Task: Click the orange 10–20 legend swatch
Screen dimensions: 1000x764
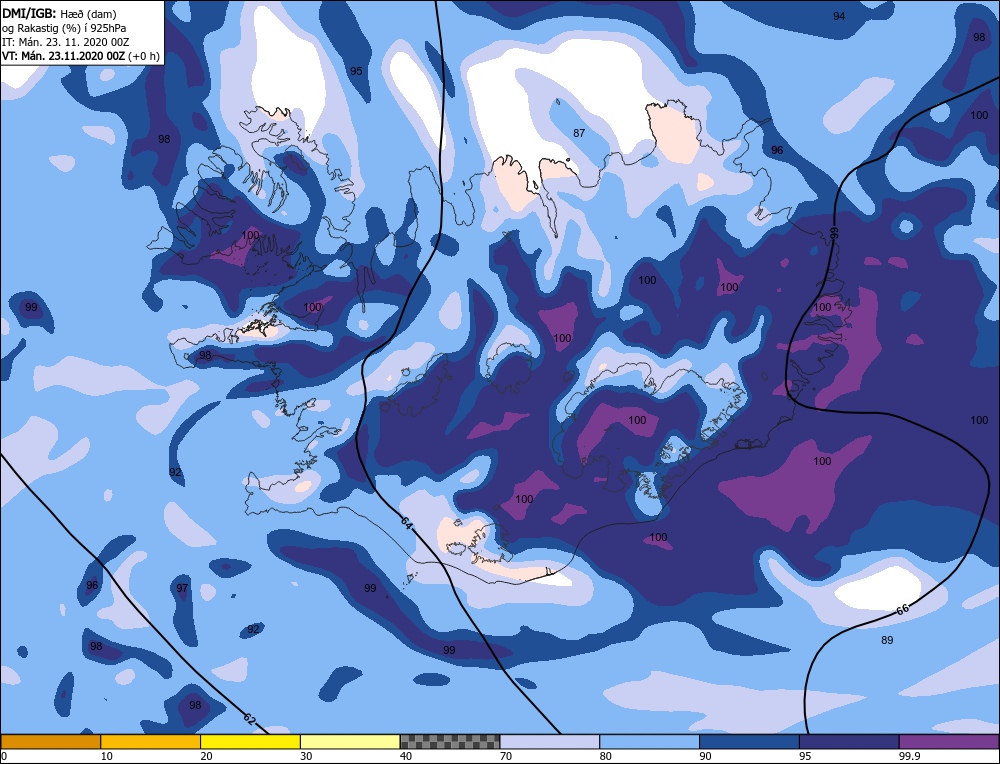Action: (x=151, y=741)
